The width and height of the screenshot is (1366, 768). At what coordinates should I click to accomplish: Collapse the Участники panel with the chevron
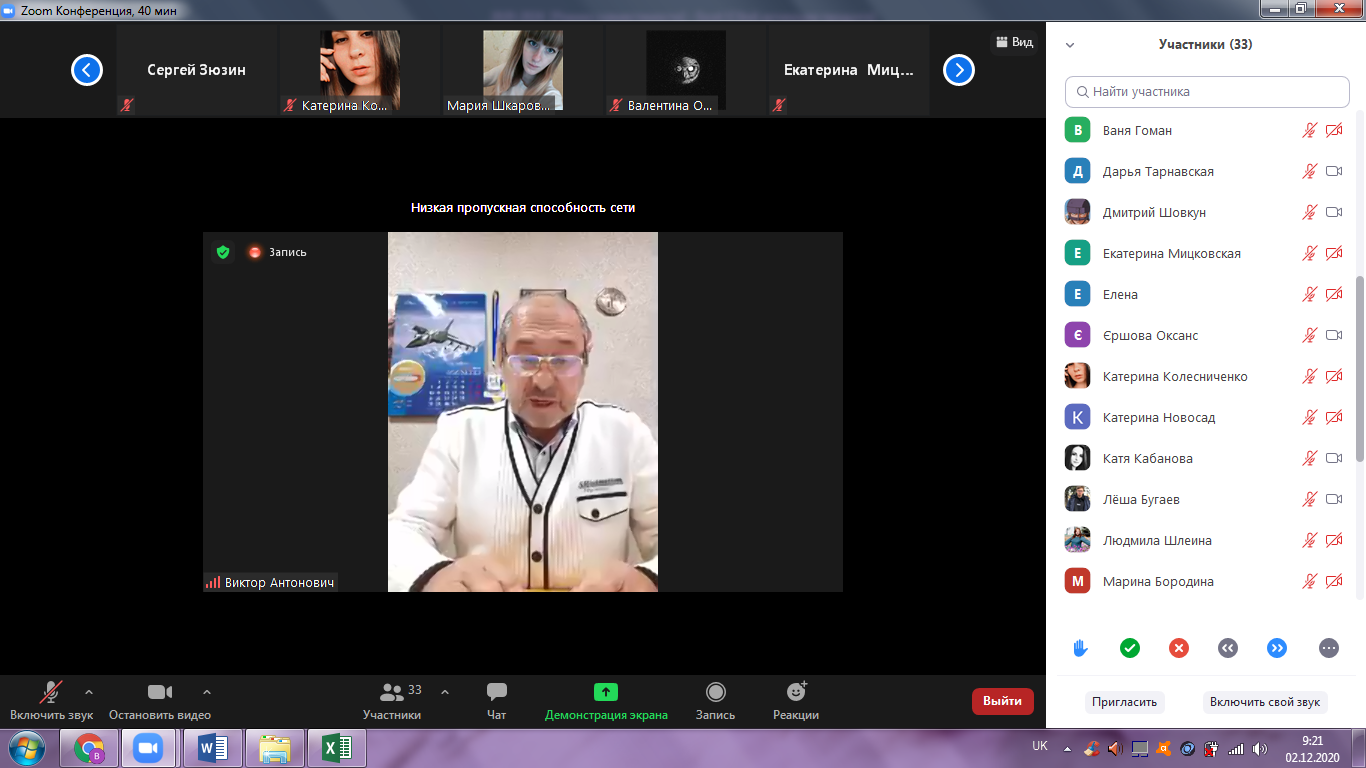pyautogui.click(x=1070, y=45)
